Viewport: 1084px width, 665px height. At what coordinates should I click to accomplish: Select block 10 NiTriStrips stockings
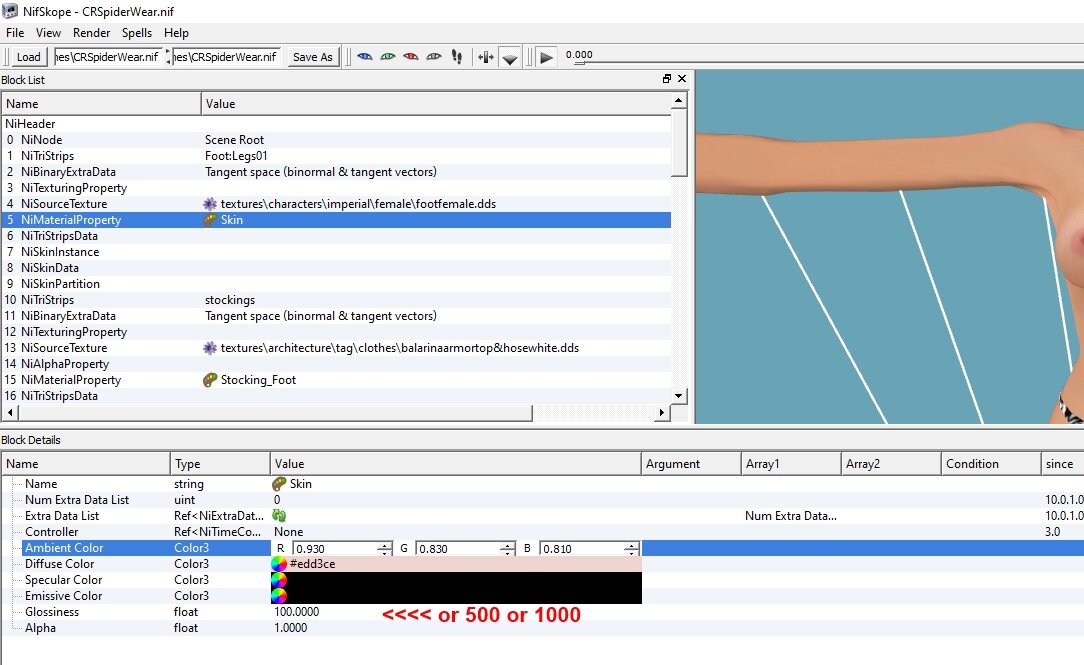(336, 300)
